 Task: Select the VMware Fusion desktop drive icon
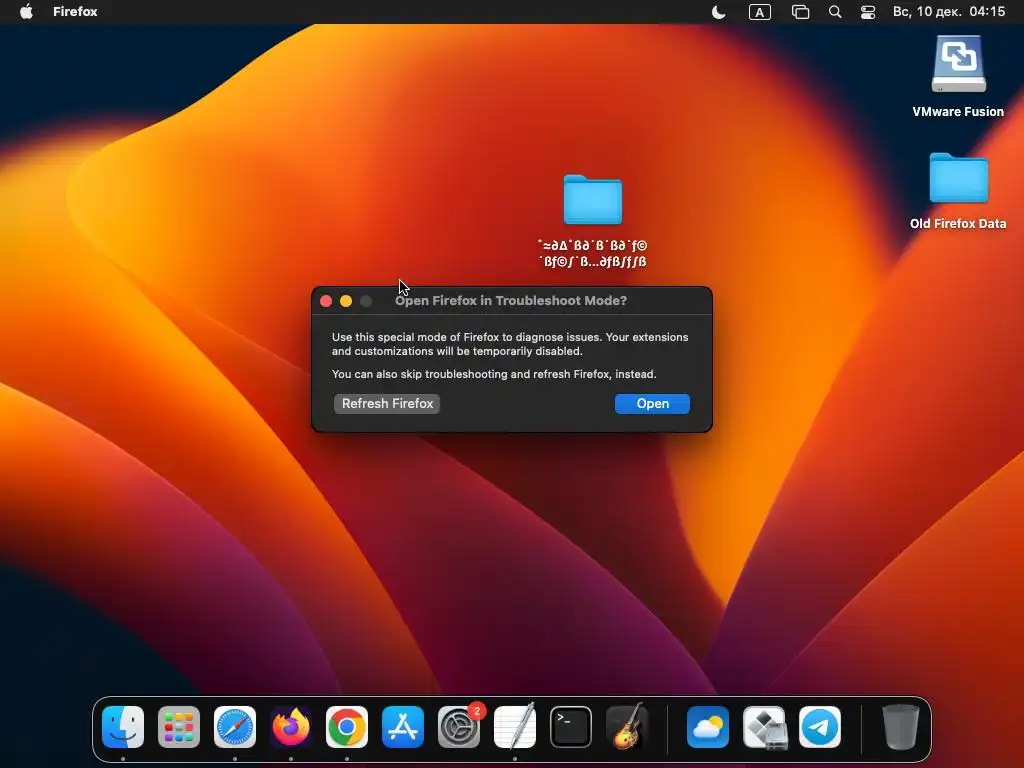pos(958,64)
